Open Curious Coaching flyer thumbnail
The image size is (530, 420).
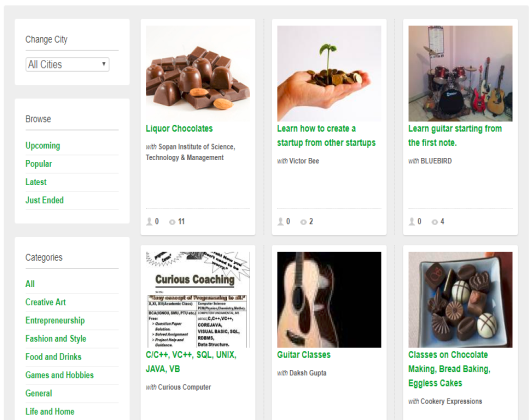pyautogui.click(x=198, y=299)
